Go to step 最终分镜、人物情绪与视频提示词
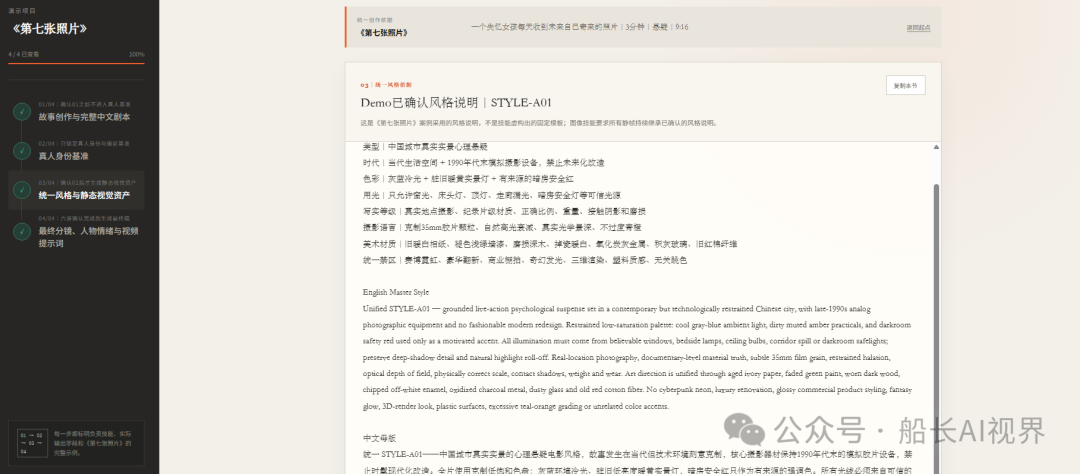The image size is (1080, 474). pos(76,231)
